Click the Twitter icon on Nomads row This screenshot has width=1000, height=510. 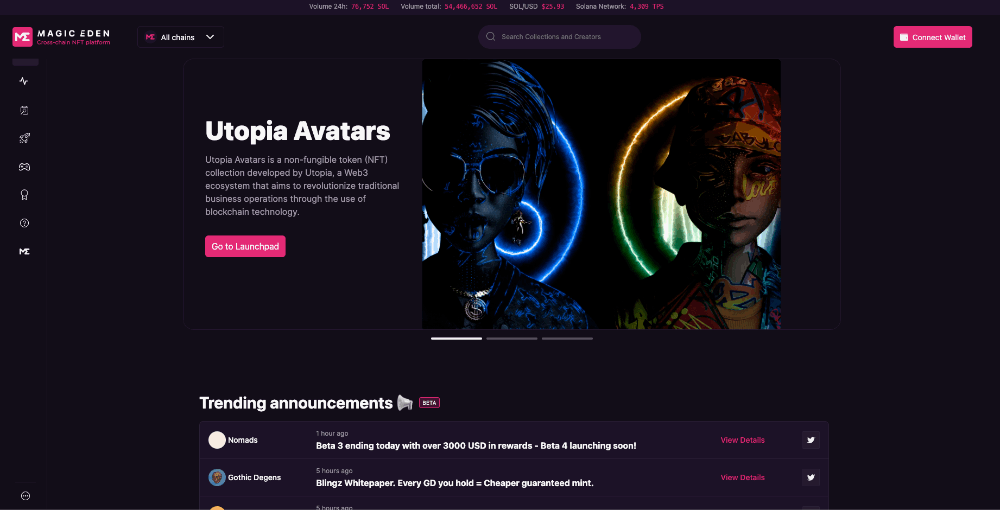click(811, 440)
